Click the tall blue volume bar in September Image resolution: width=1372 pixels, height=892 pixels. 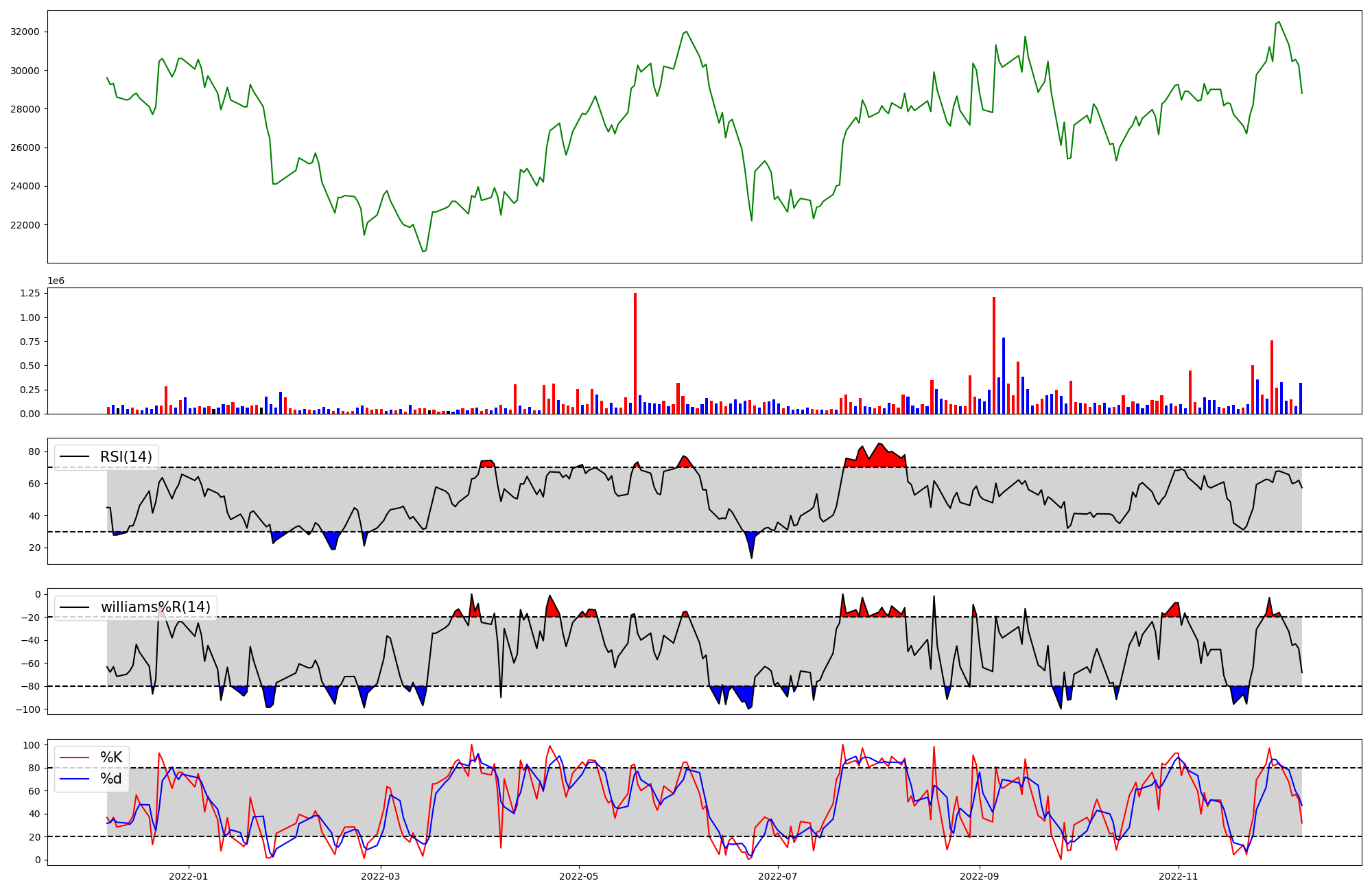click(x=1004, y=376)
